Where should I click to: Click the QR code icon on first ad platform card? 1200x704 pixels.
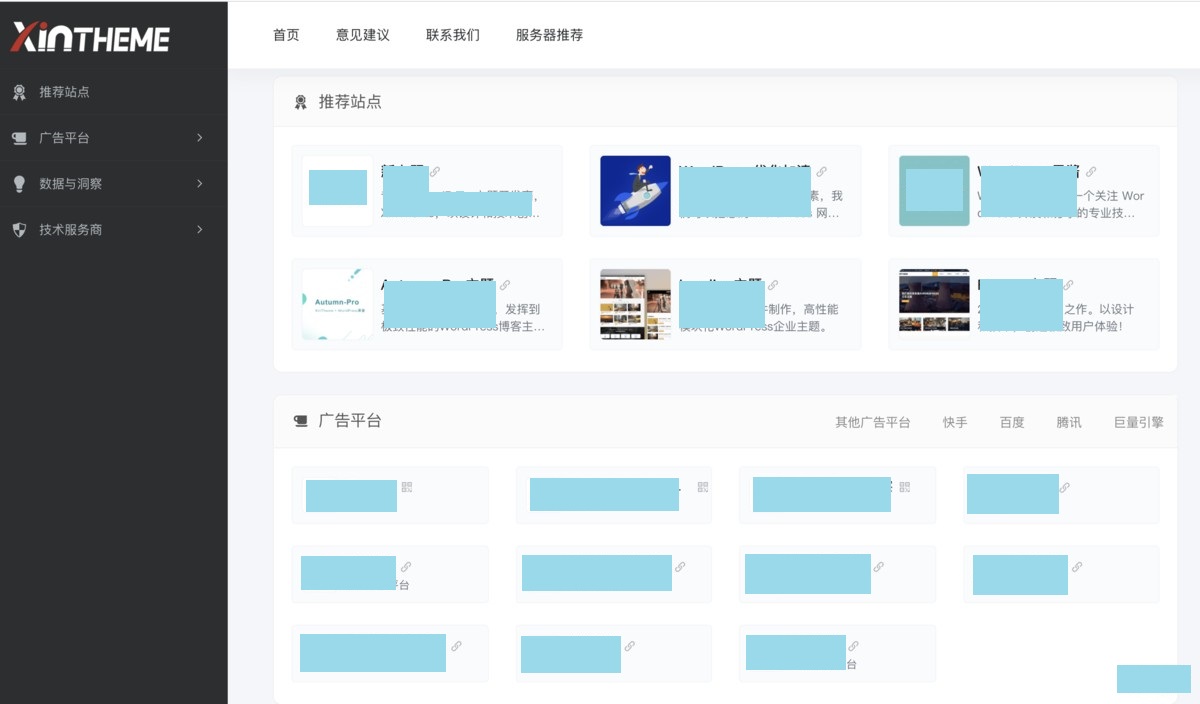(x=407, y=487)
